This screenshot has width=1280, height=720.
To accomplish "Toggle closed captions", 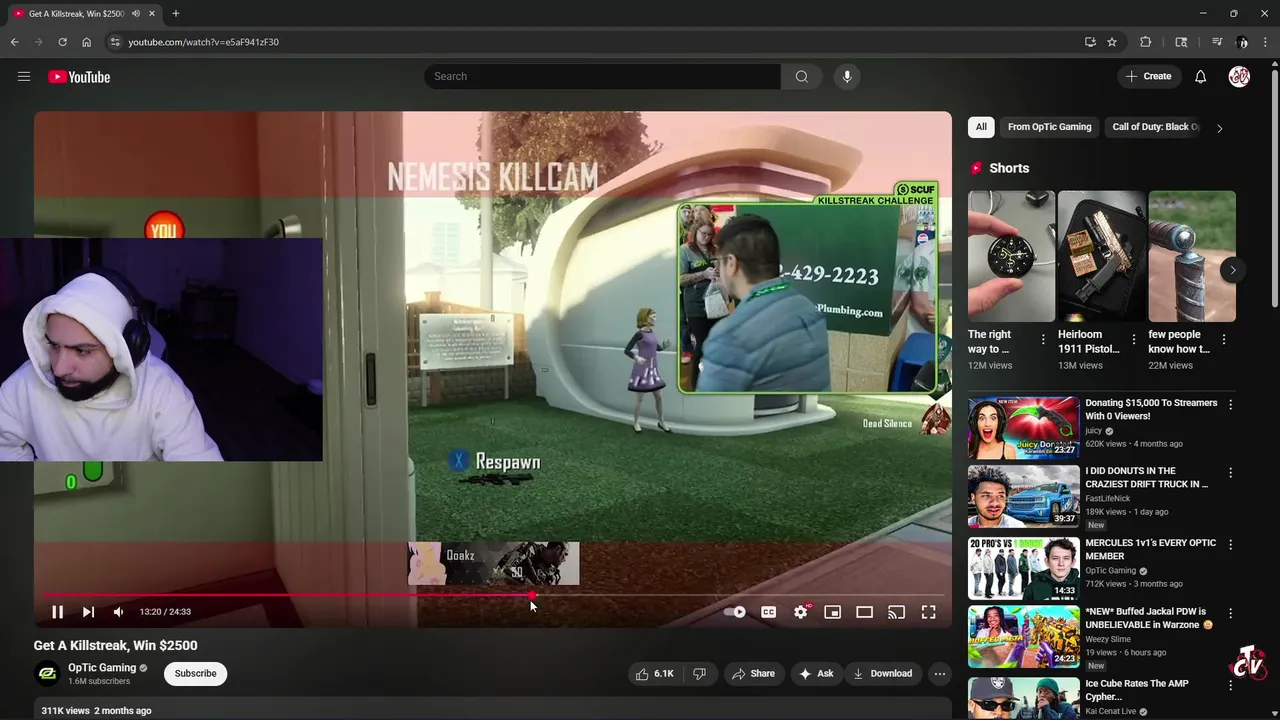I will [x=768, y=612].
